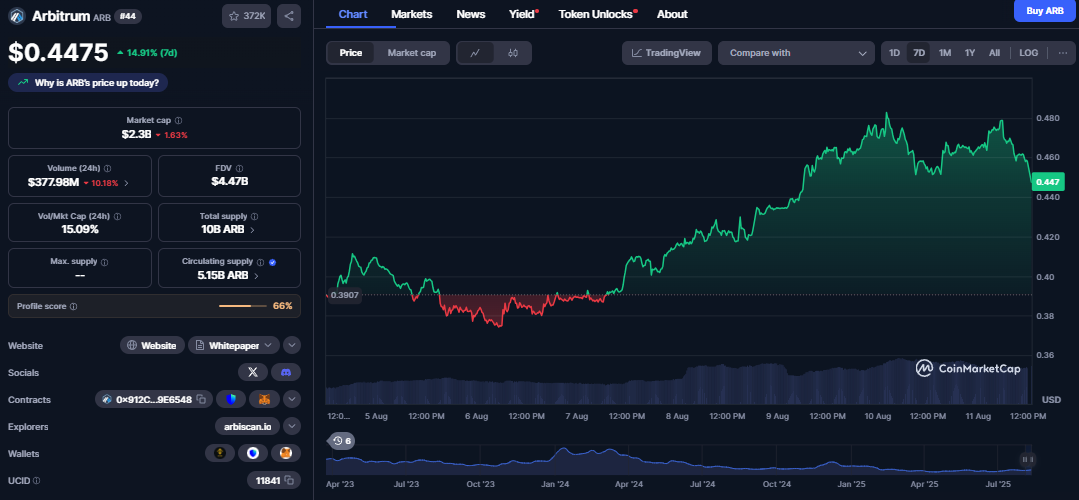Copy the UCID 11841 icon
Viewport: 1079px width, 500px height.
click(289, 480)
